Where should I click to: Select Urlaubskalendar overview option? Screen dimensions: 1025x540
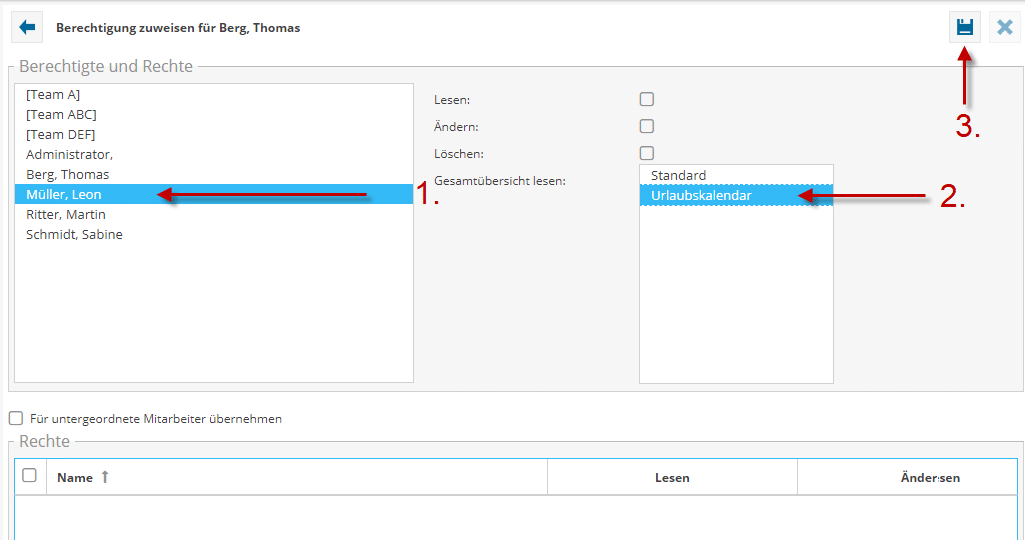[700, 196]
